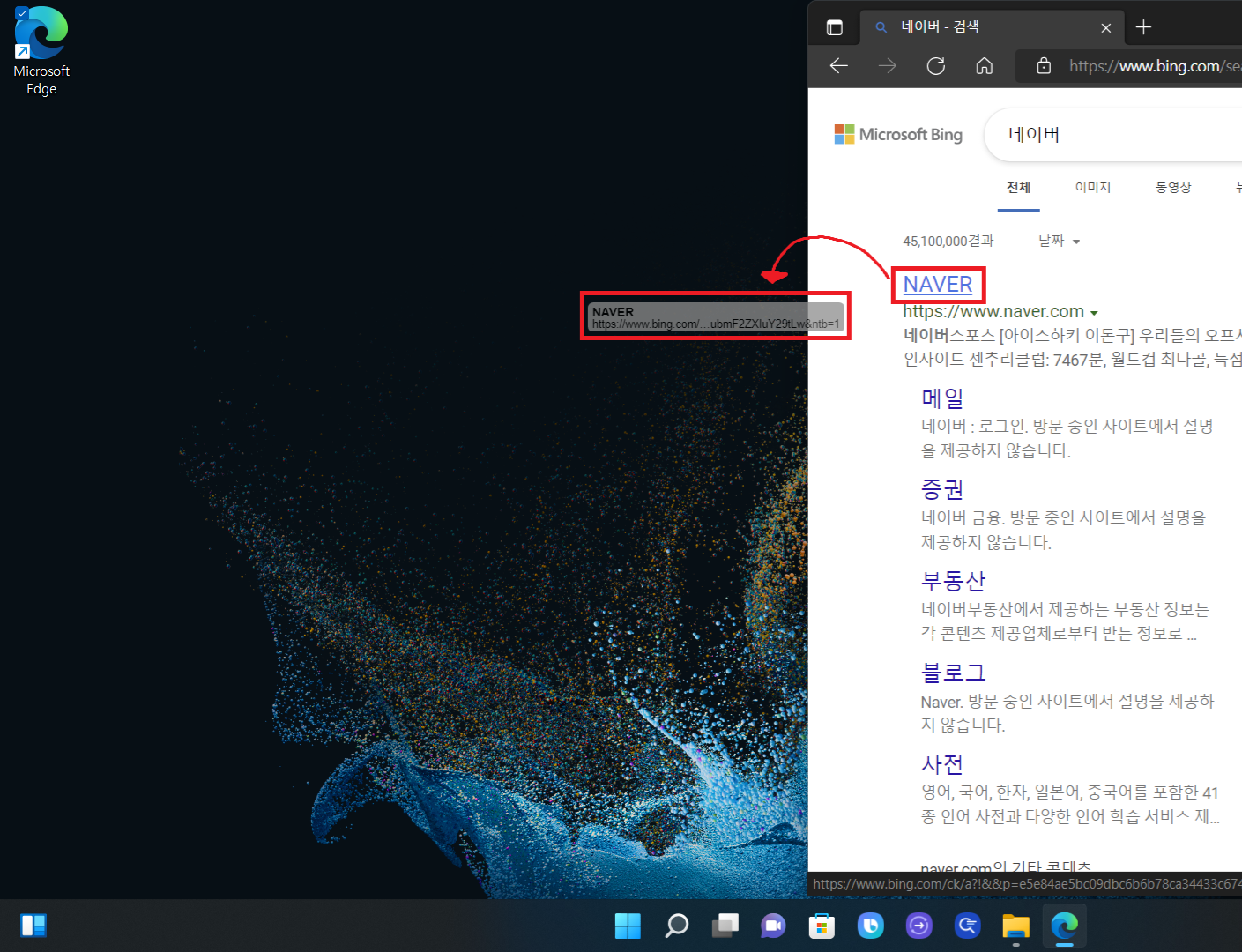Open Widgets from the taskbar corner
1242x952 pixels.
point(33,926)
